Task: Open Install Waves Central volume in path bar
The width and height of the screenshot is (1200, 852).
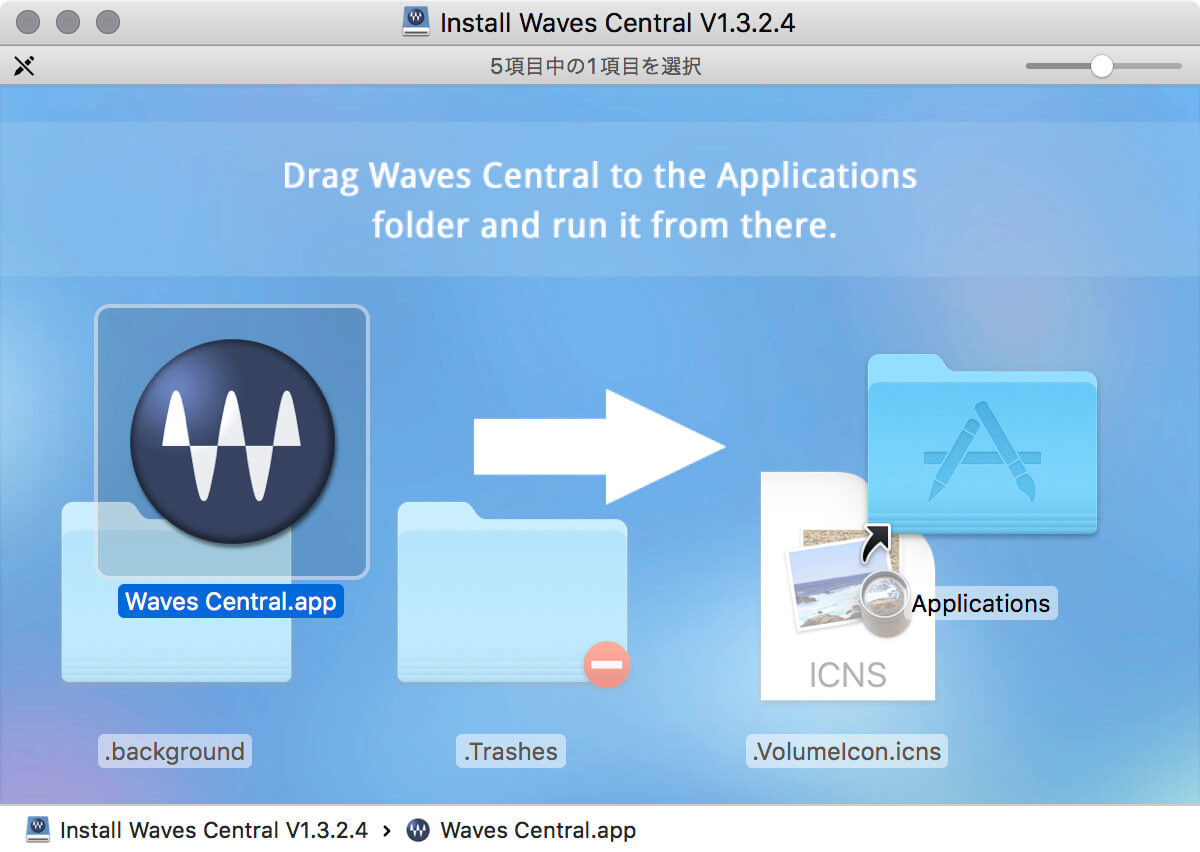Action: 212,830
